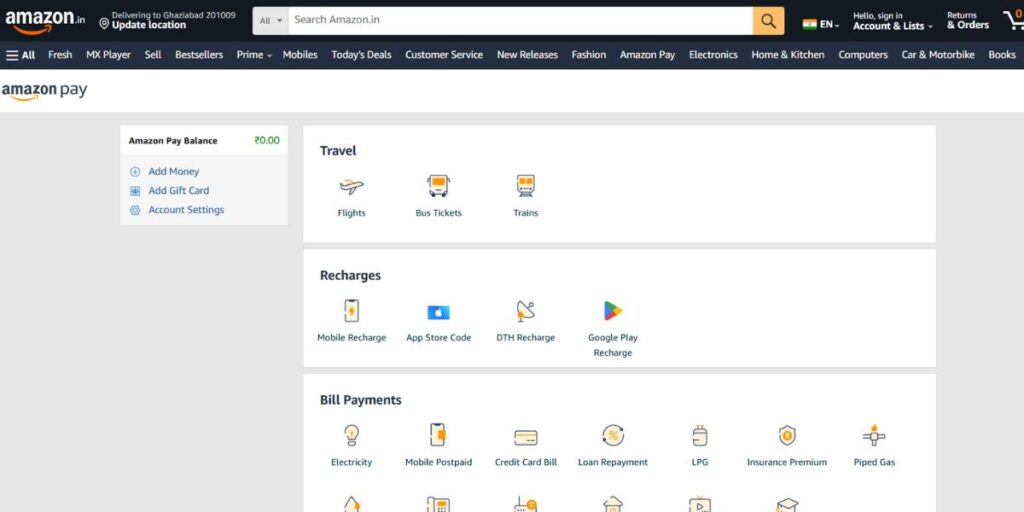The height and width of the screenshot is (512, 1024).
Task: Open the Credit Card Bill icon
Action: point(526,437)
